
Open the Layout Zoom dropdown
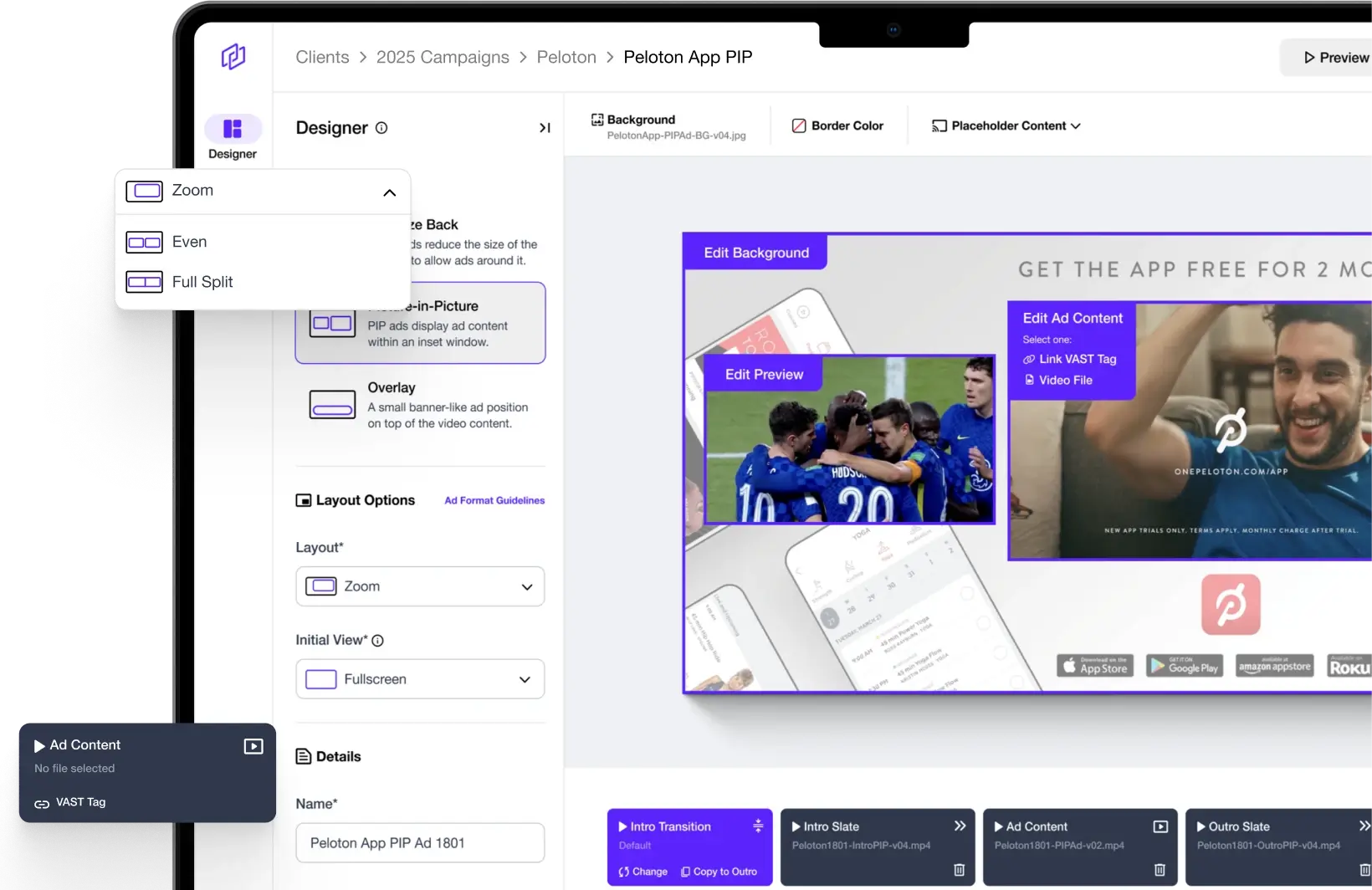click(x=420, y=586)
